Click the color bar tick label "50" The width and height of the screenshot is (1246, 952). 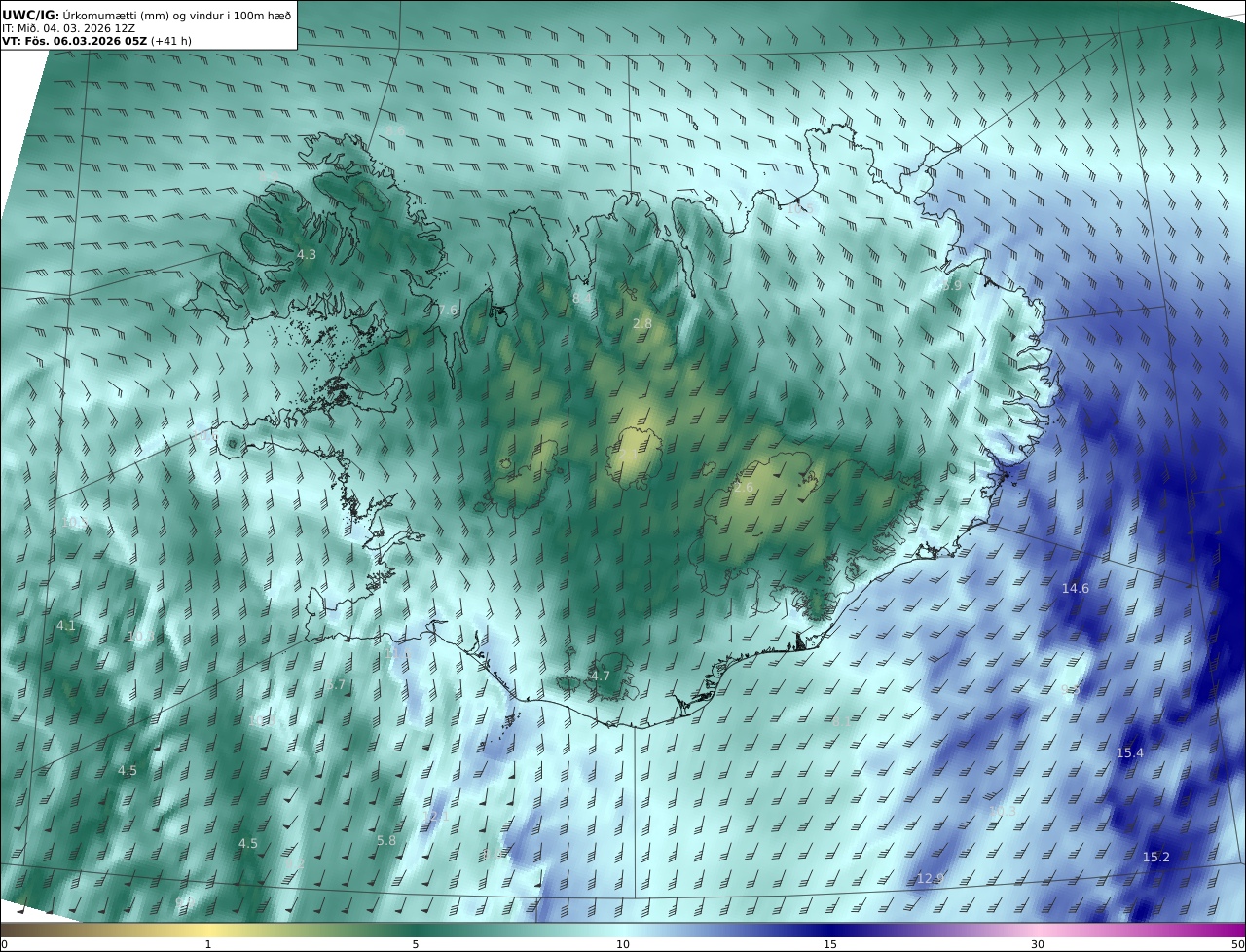1237,944
